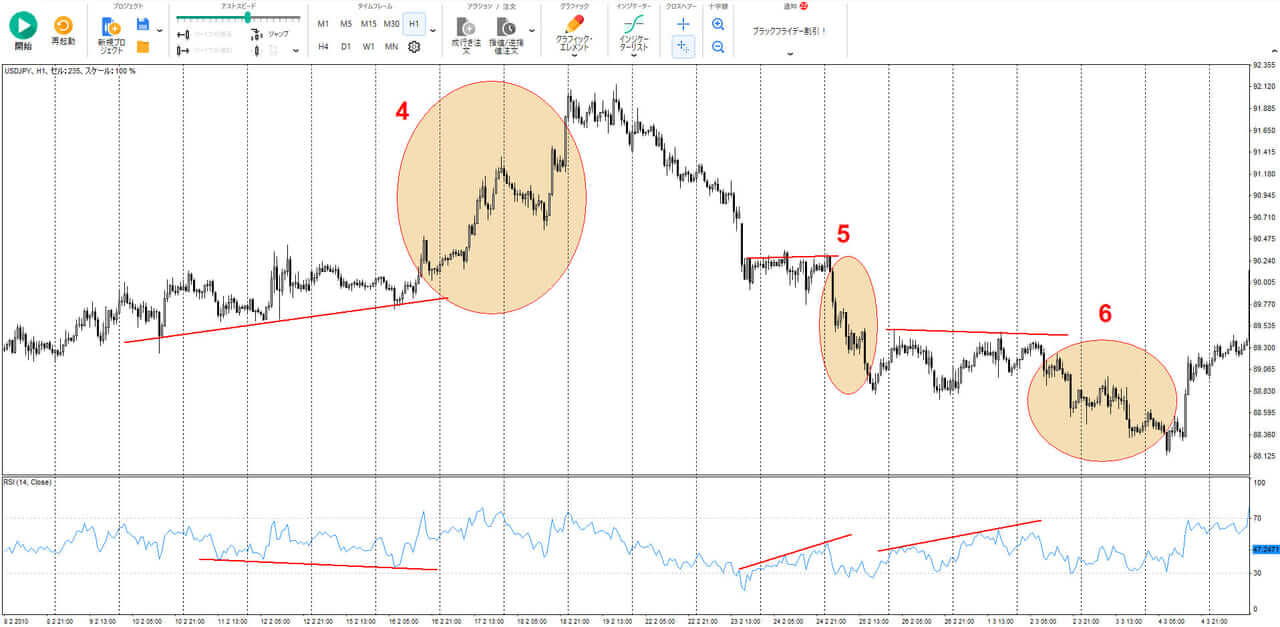Toggle the H1 timeframe button
This screenshot has width=1280, height=627.
(414, 23)
